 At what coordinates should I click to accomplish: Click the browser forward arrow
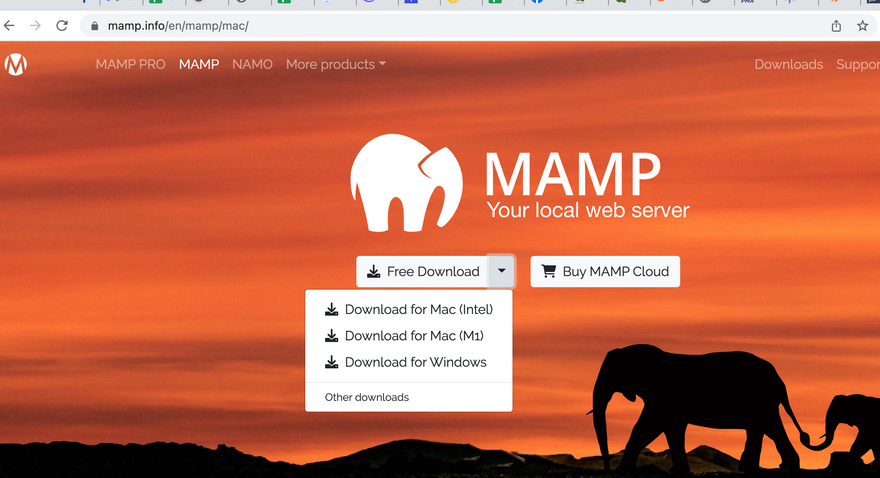coord(36,26)
